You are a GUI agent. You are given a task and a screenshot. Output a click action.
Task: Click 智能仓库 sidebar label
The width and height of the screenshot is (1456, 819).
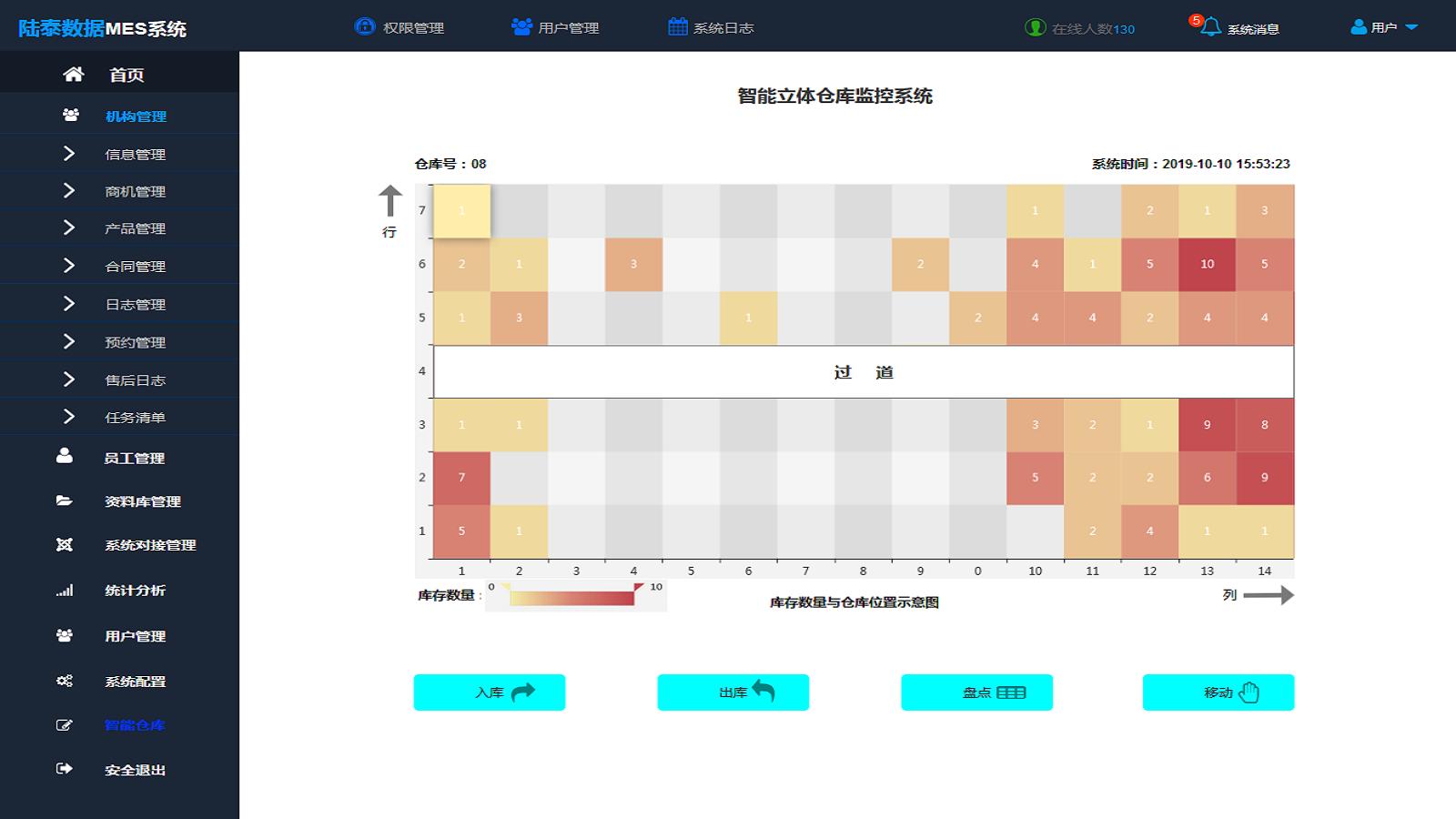[135, 725]
